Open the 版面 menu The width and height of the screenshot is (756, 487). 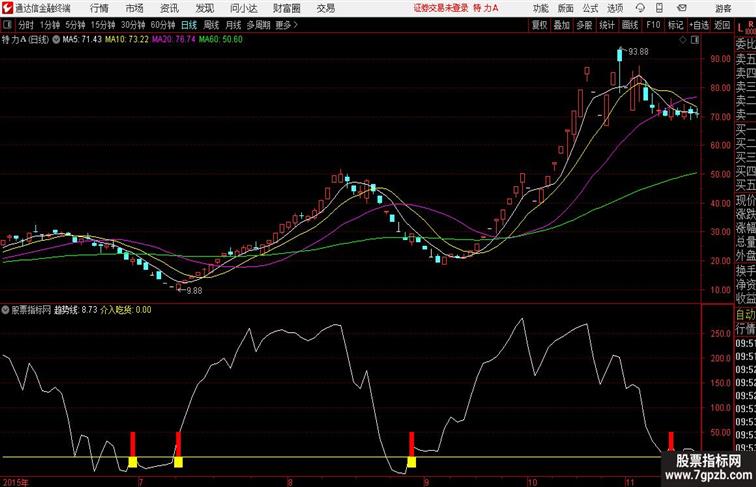(566, 8)
